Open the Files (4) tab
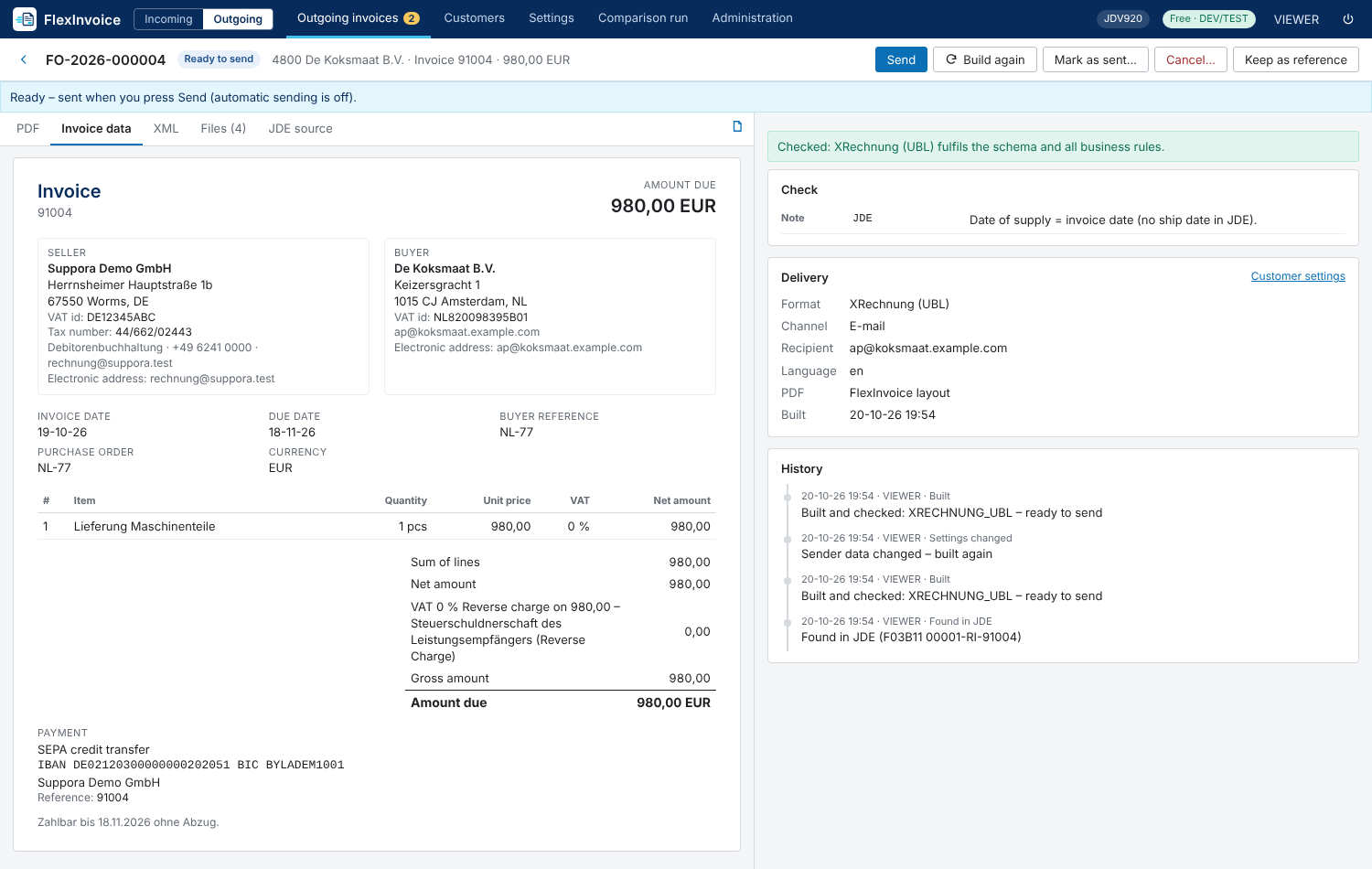This screenshot has height=869, width=1372. point(223,129)
